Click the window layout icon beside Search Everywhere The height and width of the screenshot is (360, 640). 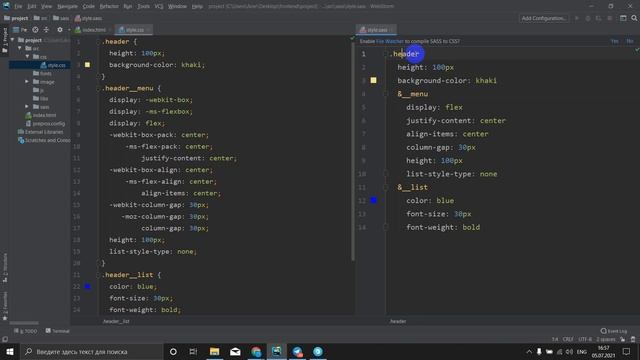click(623, 18)
